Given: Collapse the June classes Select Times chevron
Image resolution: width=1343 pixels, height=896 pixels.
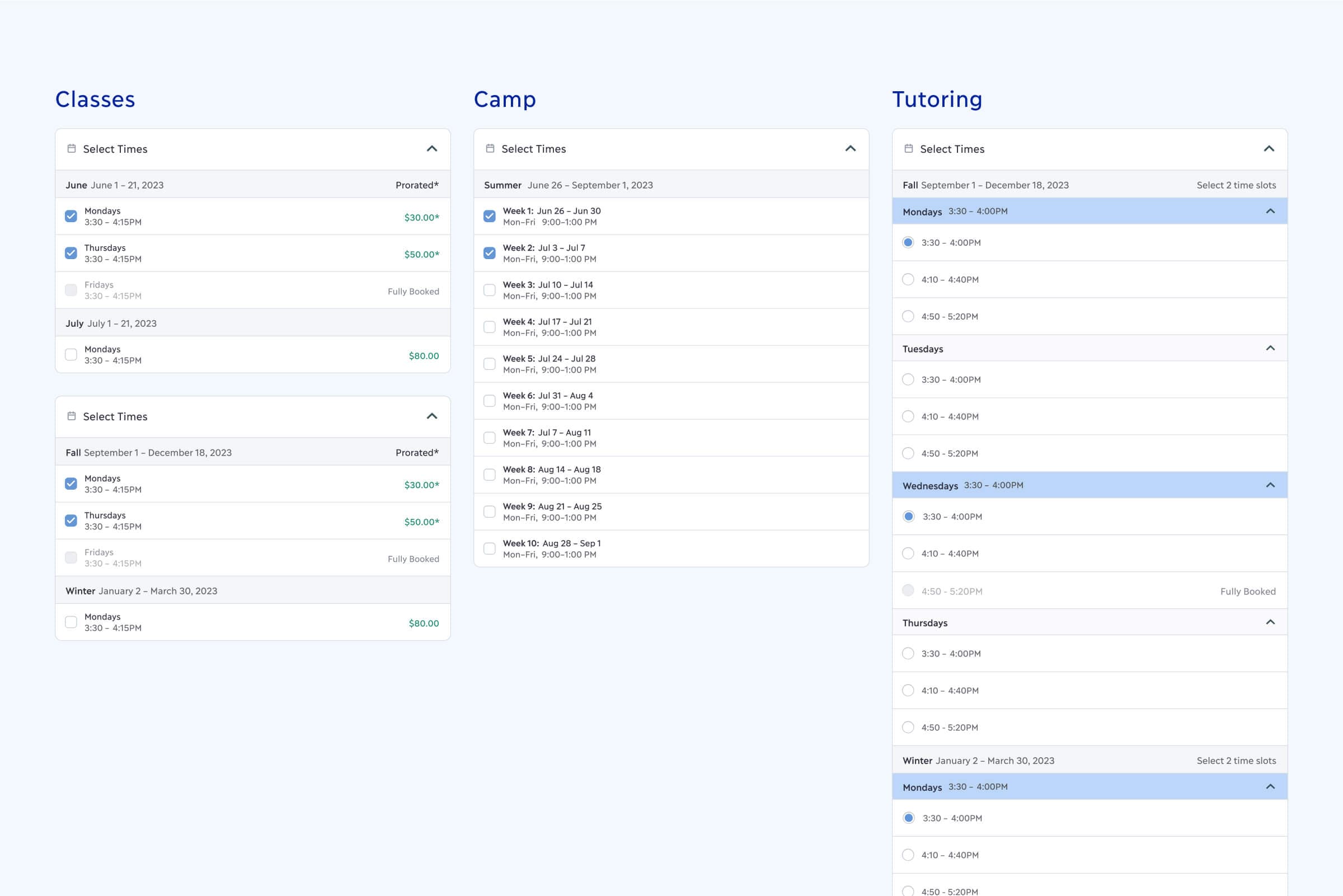Looking at the screenshot, I should click(432, 148).
